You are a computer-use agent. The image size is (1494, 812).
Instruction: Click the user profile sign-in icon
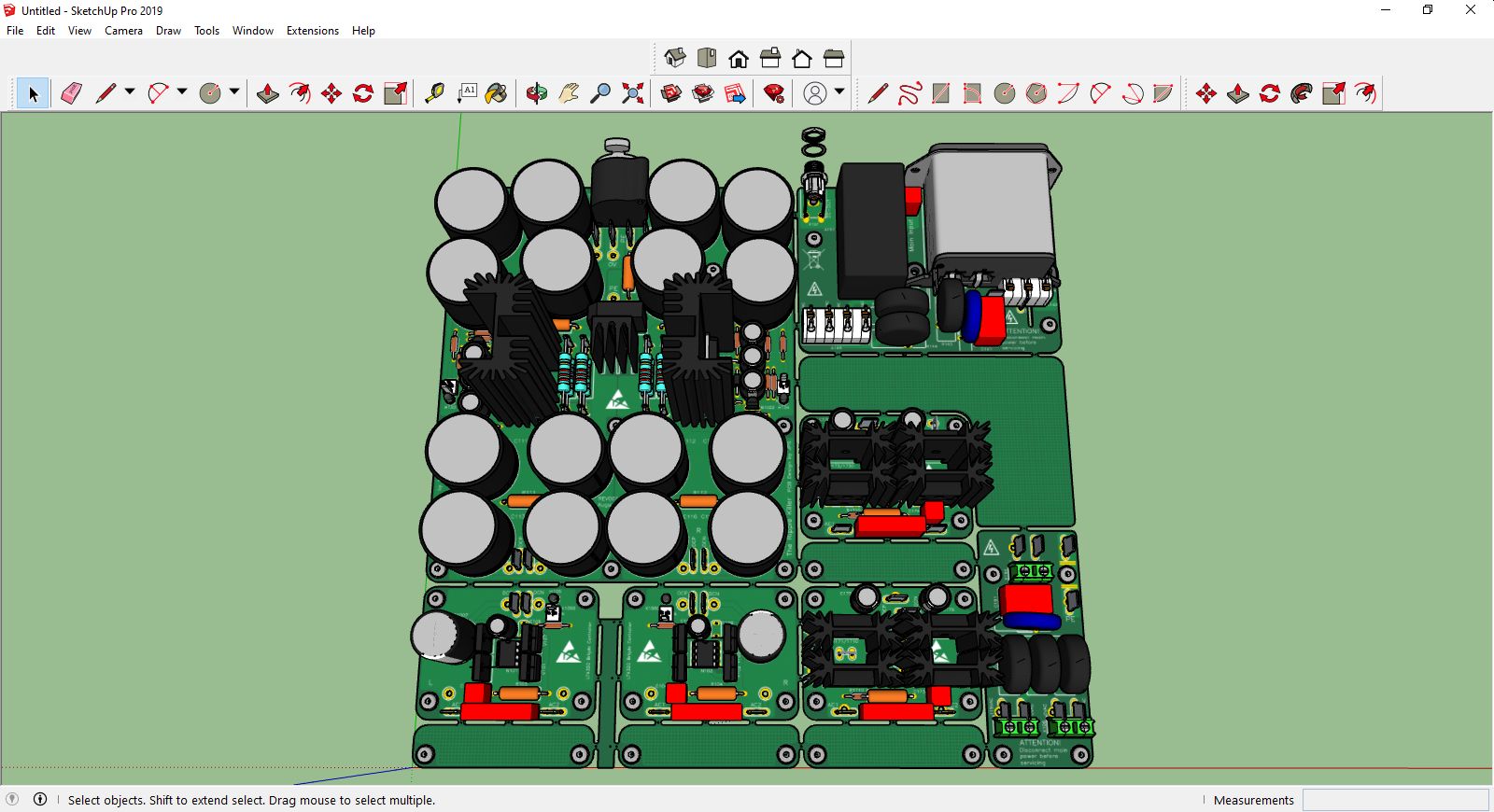815,93
